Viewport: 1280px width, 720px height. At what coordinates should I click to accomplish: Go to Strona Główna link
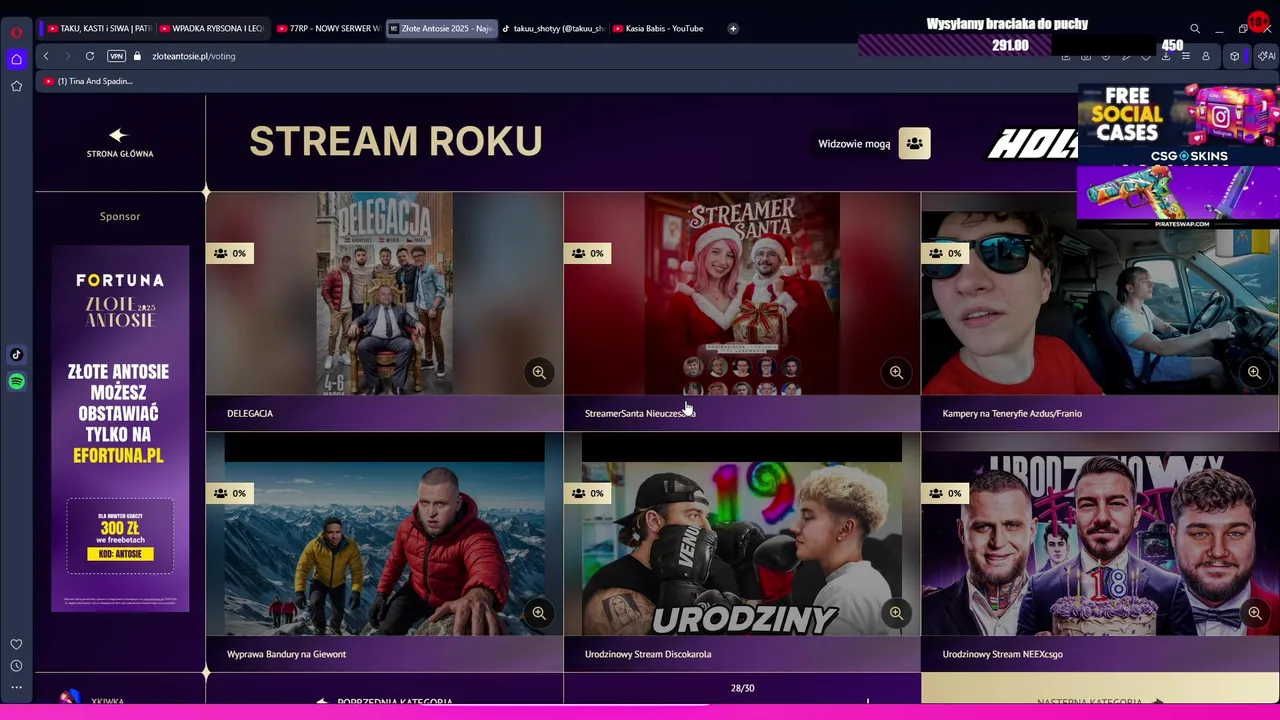point(119,143)
